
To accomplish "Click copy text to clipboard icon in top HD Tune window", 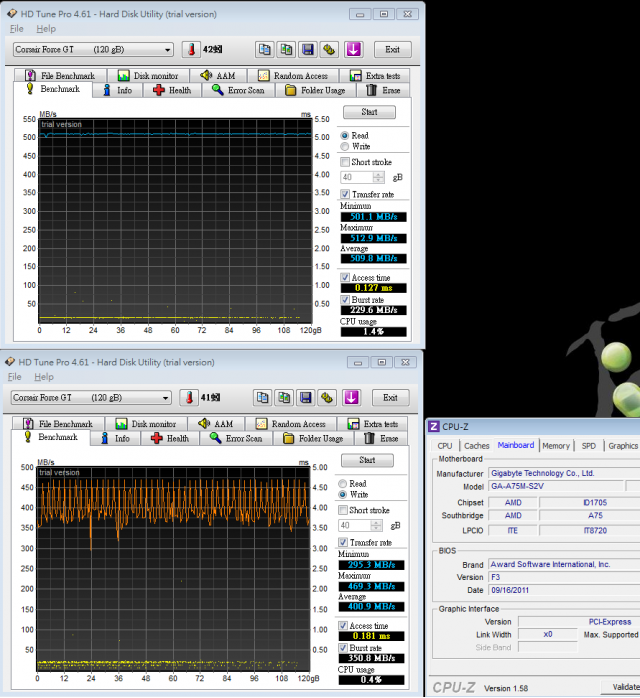I will [x=264, y=49].
